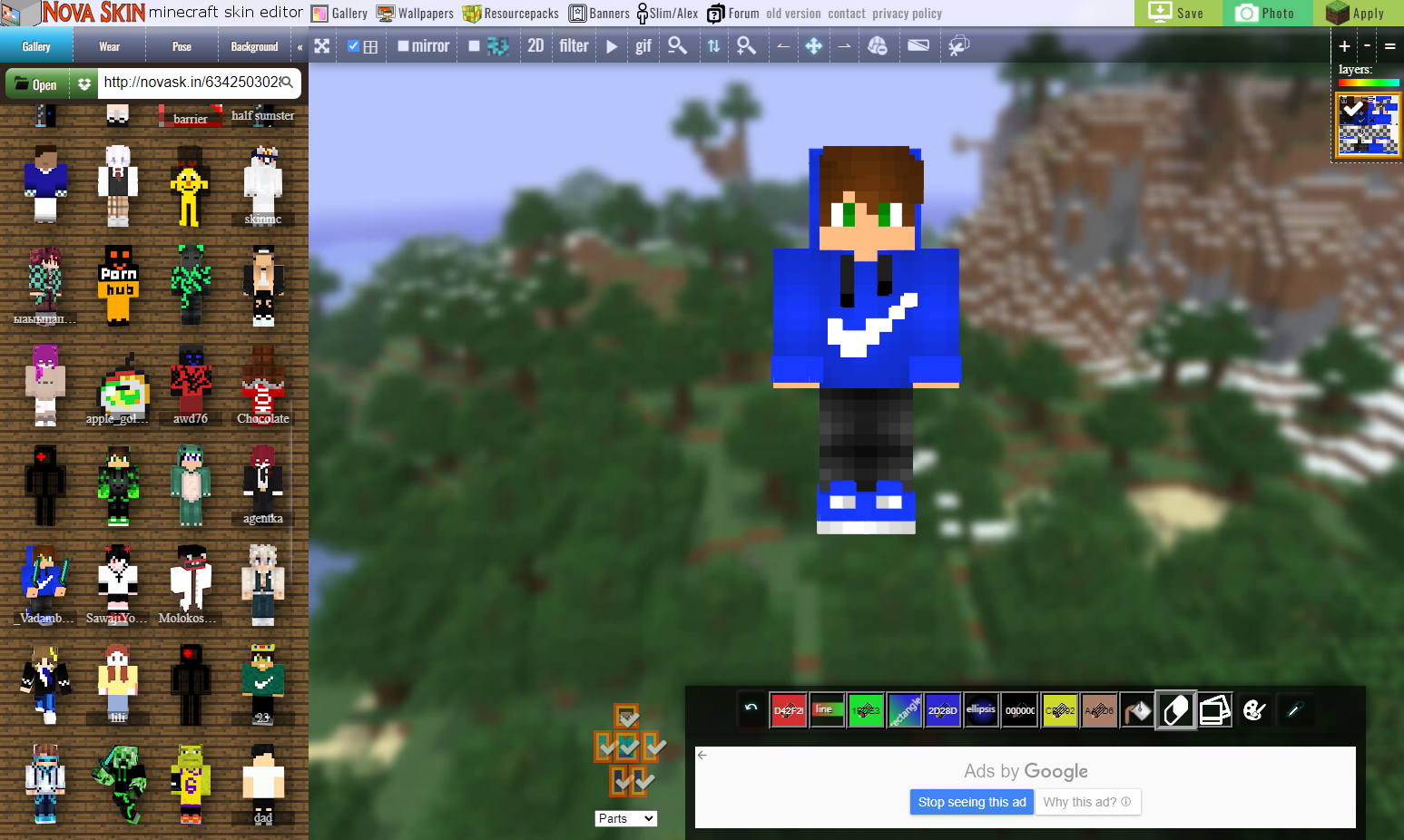This screenshot has width=1404, height=840.
Task: Click the Apply button
Action: point(1357,13)
